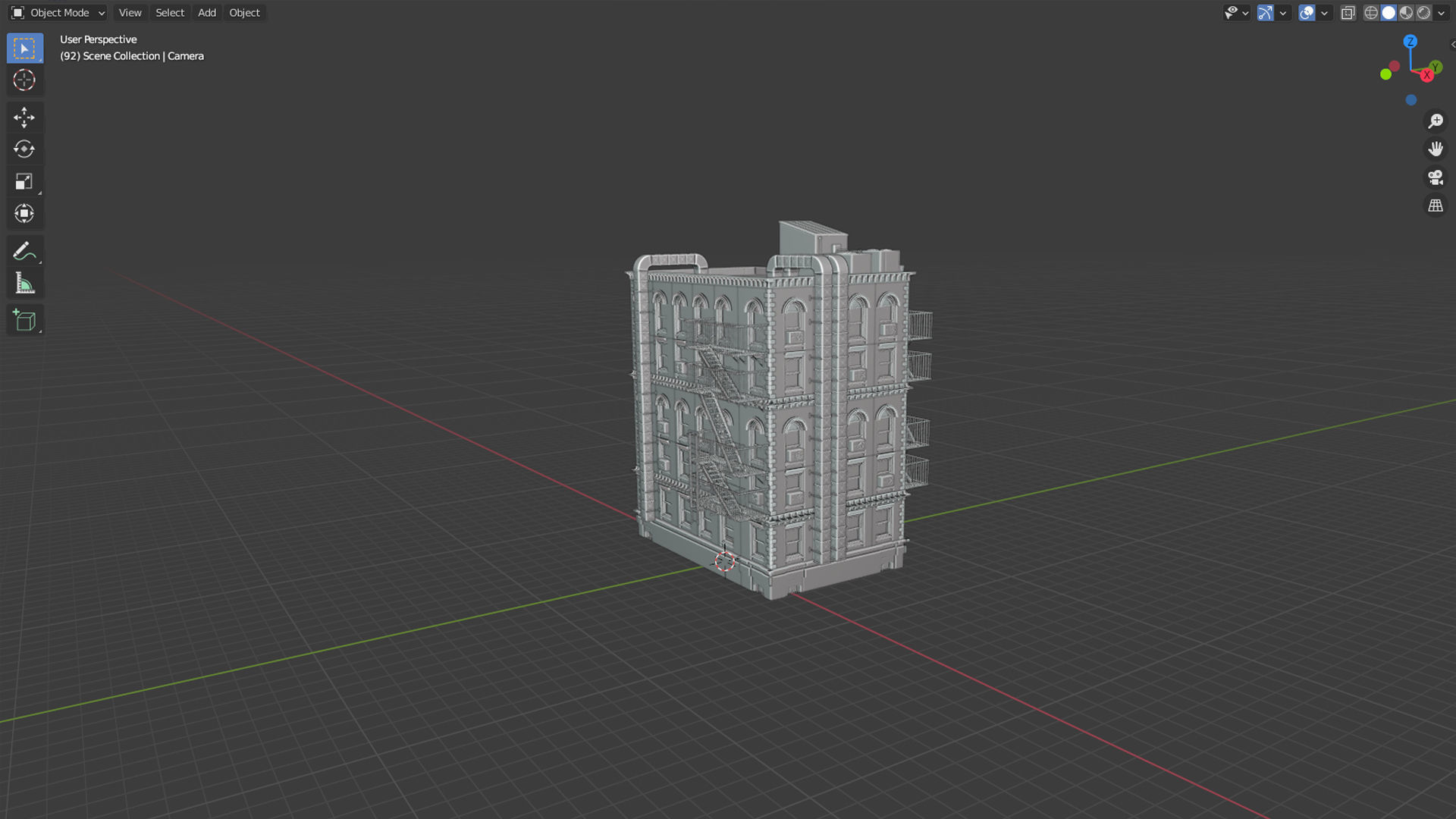
Task: Select the Select Box tool
Action: 24,49
